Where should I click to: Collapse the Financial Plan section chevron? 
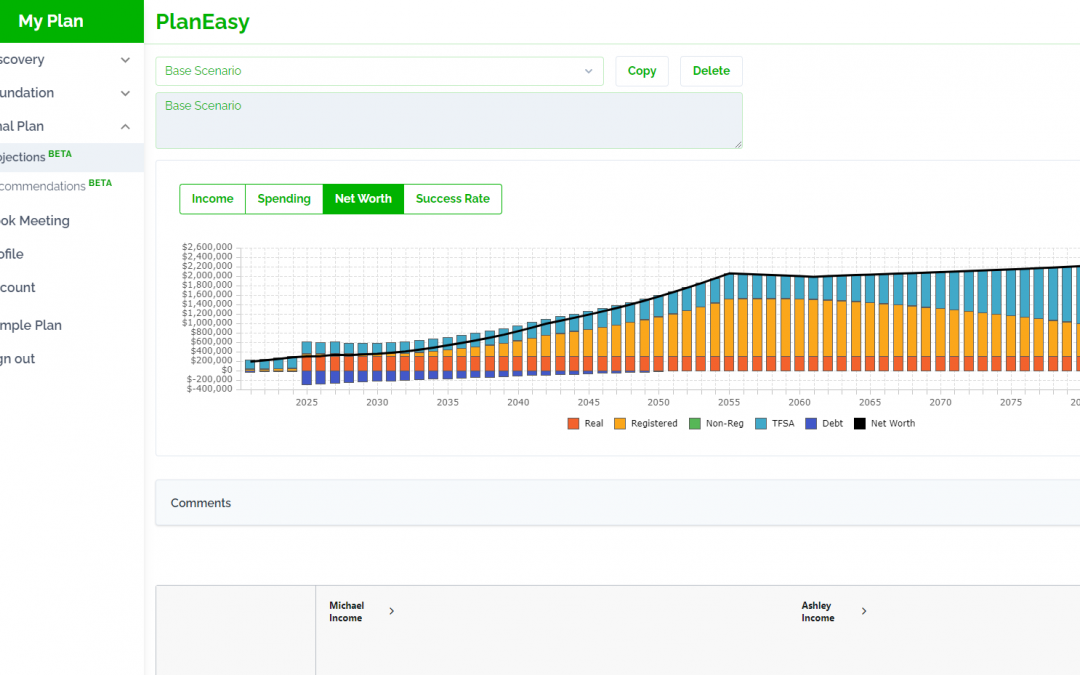click(x=125, y=127)
